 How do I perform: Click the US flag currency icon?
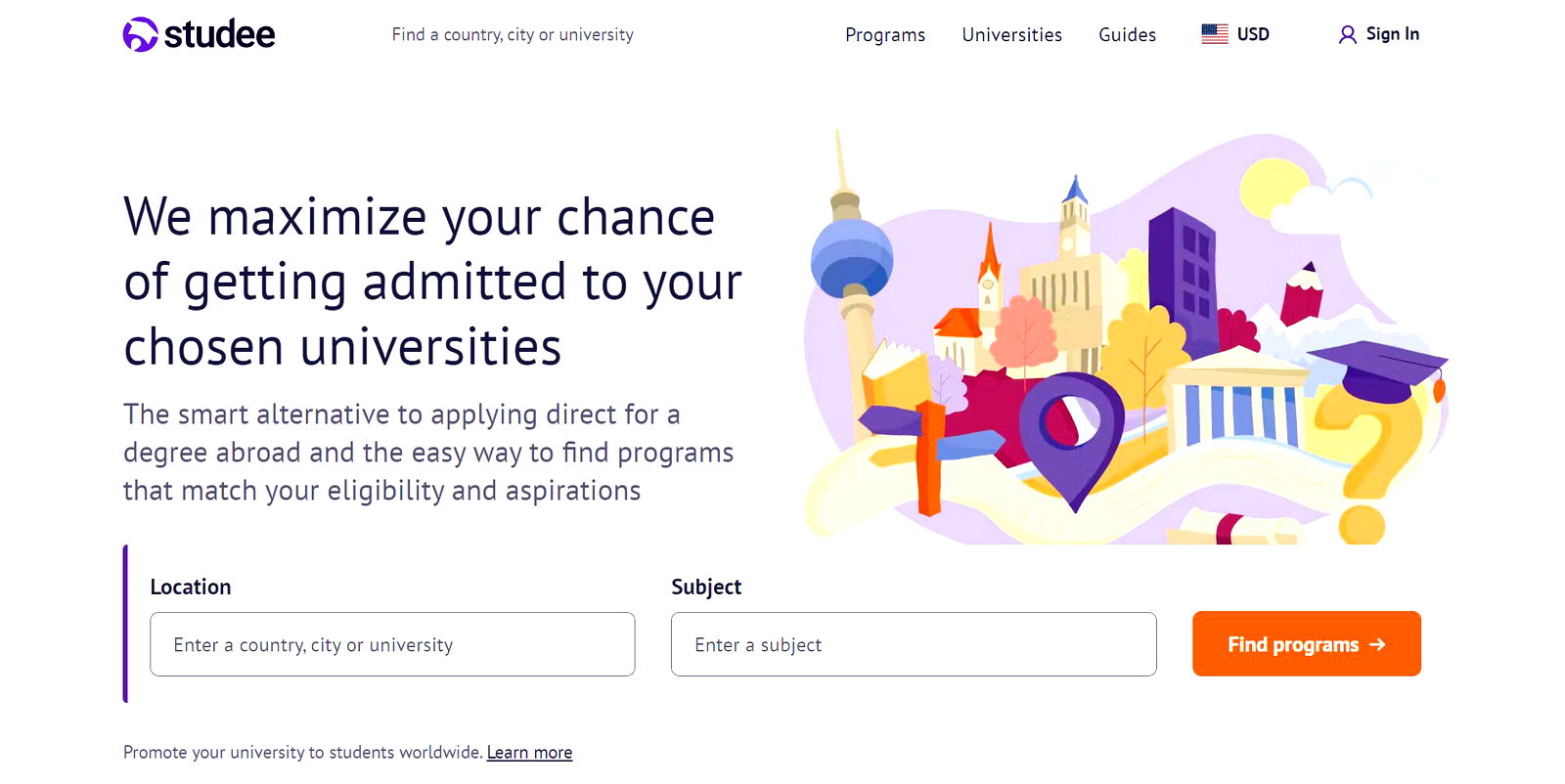click(x=1215, y=34)
